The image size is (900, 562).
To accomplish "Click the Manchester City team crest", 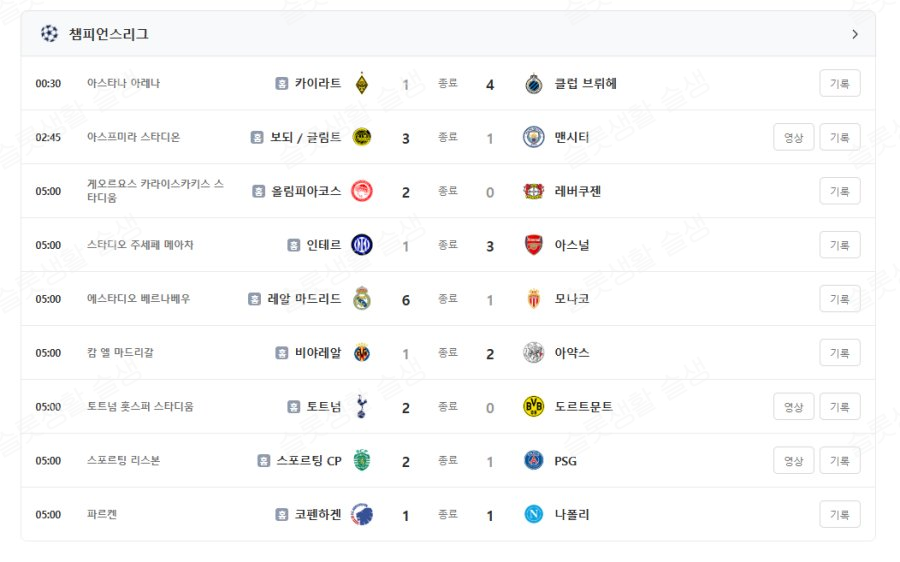I will tap(534, 137).
